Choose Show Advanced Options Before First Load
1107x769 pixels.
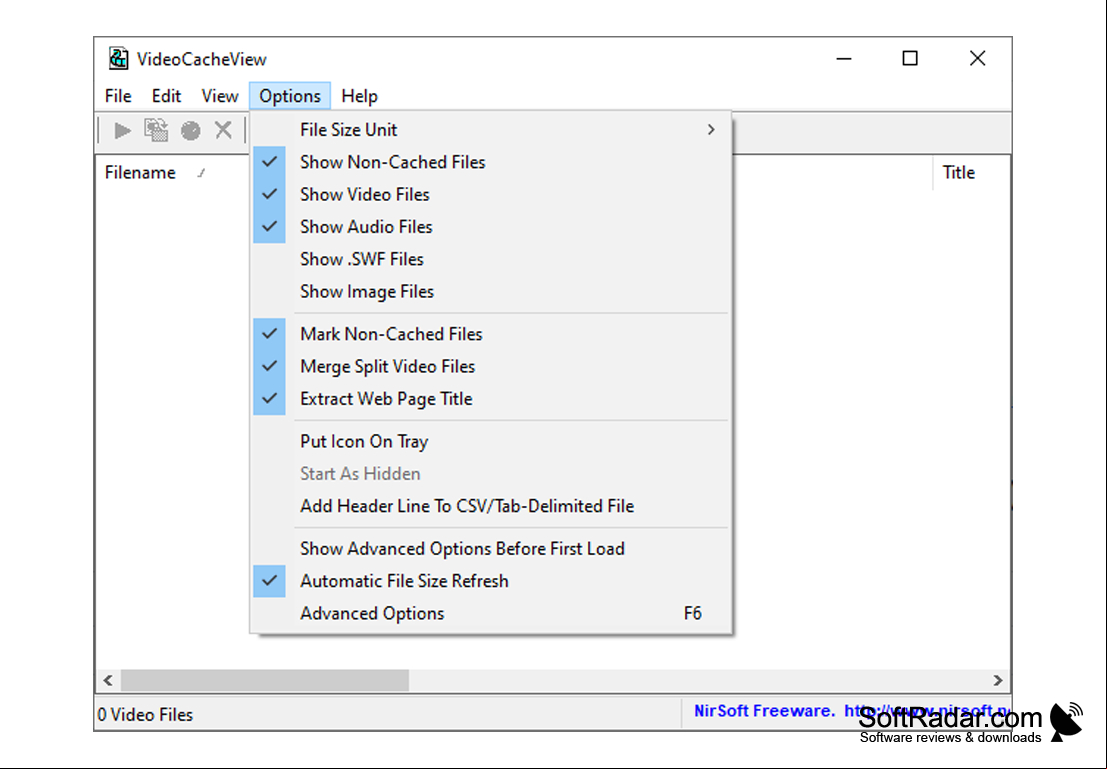pos(491,549)
